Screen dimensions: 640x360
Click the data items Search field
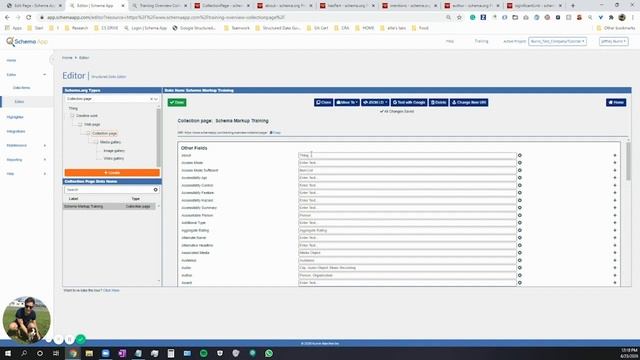click(108, 190)
